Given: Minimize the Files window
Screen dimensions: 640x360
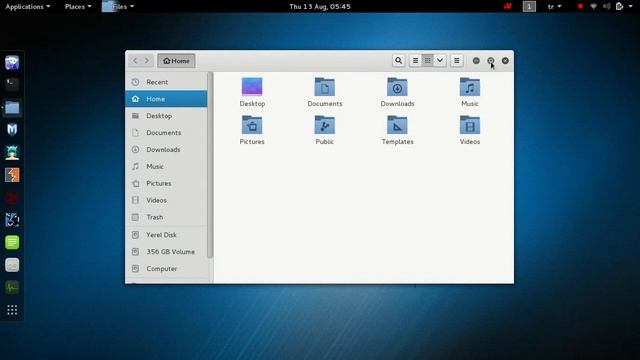Looking at the screenshot, I should point(476,60).
